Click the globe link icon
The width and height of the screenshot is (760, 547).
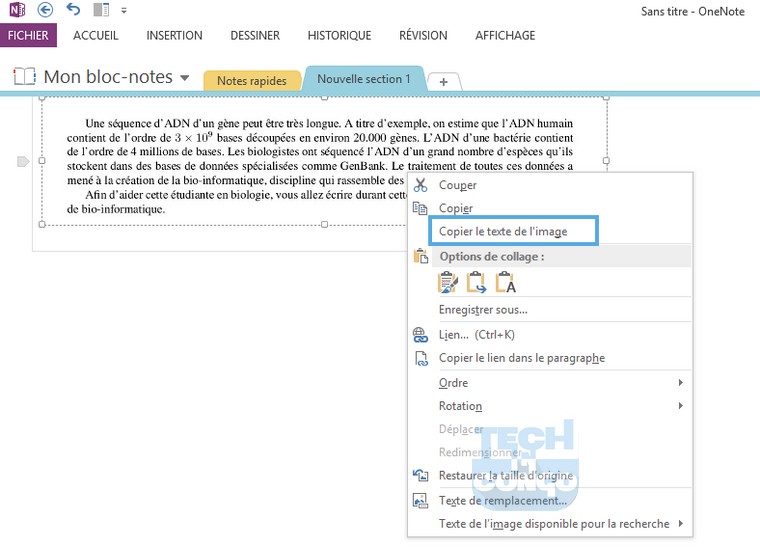420,335
